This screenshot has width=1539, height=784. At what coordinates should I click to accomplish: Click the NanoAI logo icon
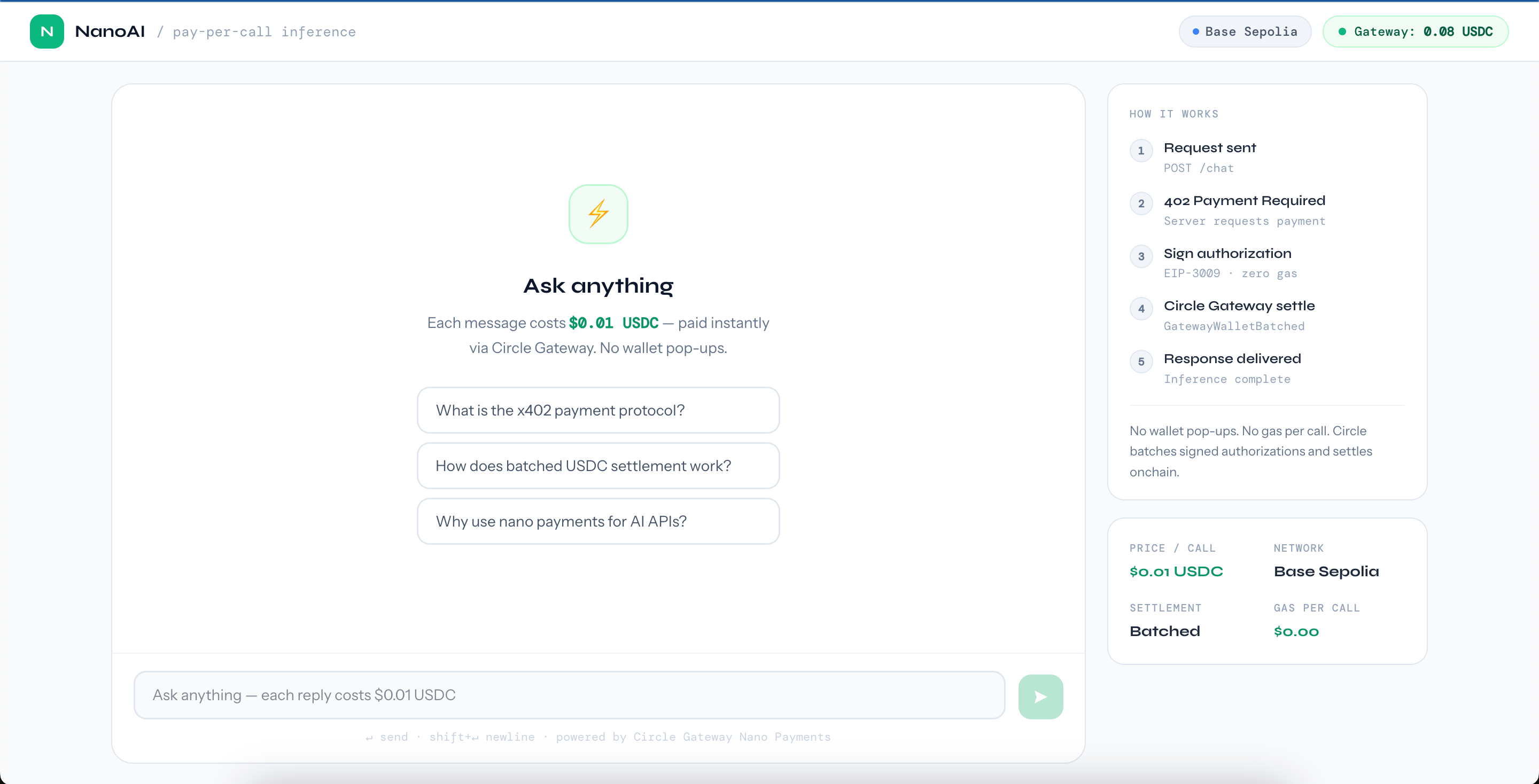coord(46,31)
